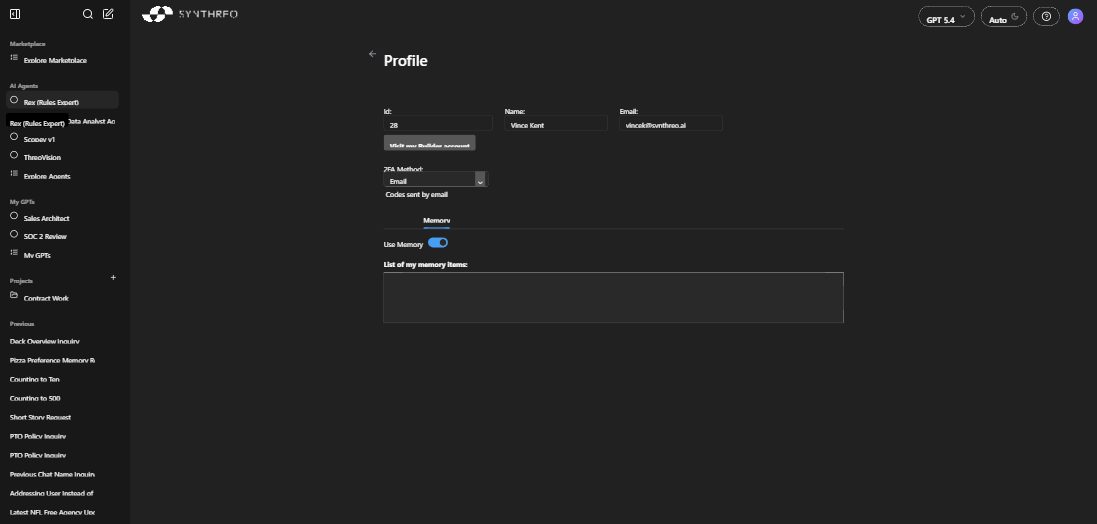Toggle the Use Memory switch
This screenshot has width=1097, height=524.
[x=438, y=243]
